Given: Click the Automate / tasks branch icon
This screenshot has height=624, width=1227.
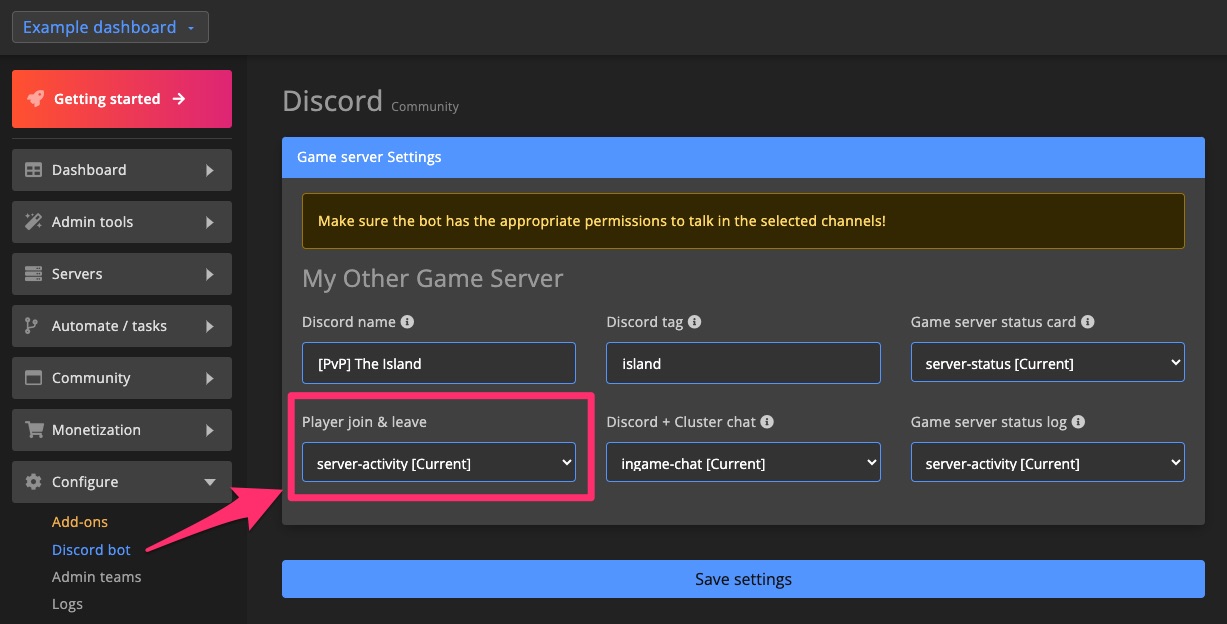Looking at the screenshot, I should tap(34, 326).
